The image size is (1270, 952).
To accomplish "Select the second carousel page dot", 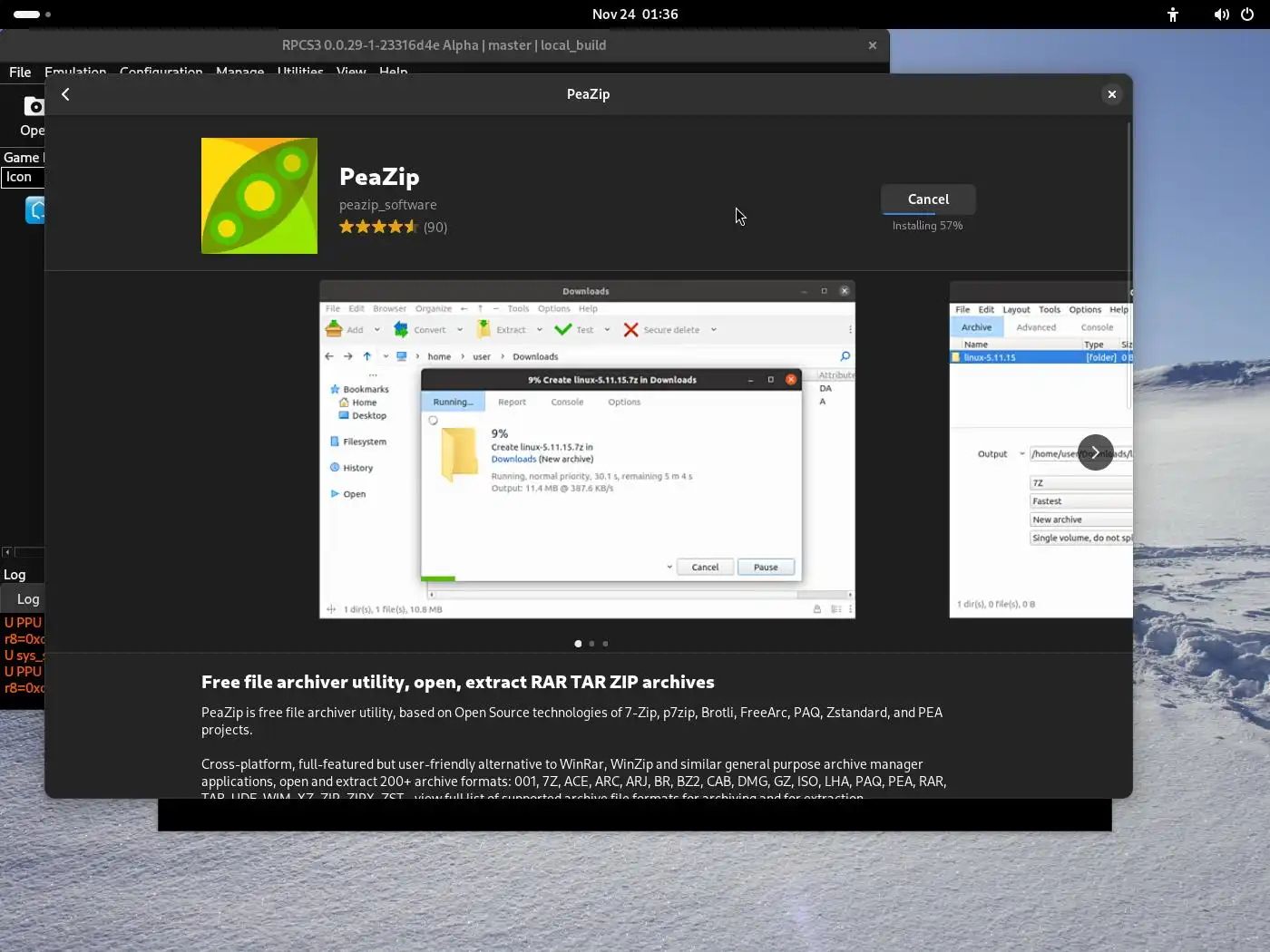I will click(x=591, y=644).
